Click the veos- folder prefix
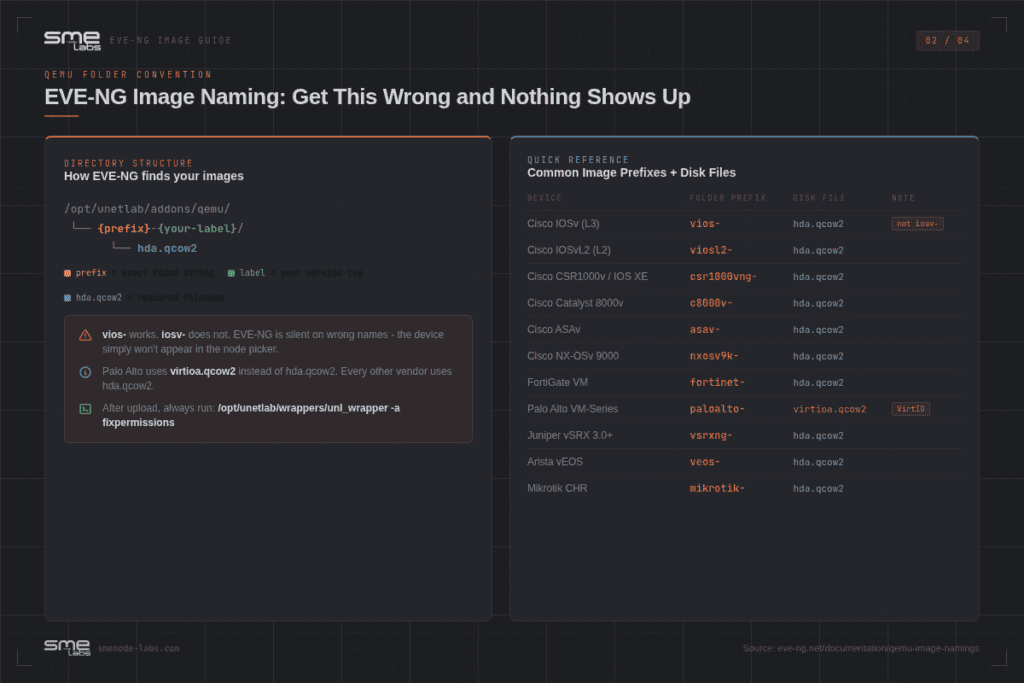This screenshot has height=683, width=1024. [x=705, y=462]
